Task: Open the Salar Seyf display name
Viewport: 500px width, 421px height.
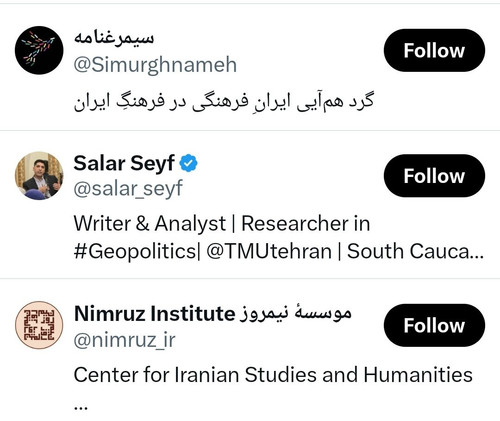Action: tap(124, 163)
